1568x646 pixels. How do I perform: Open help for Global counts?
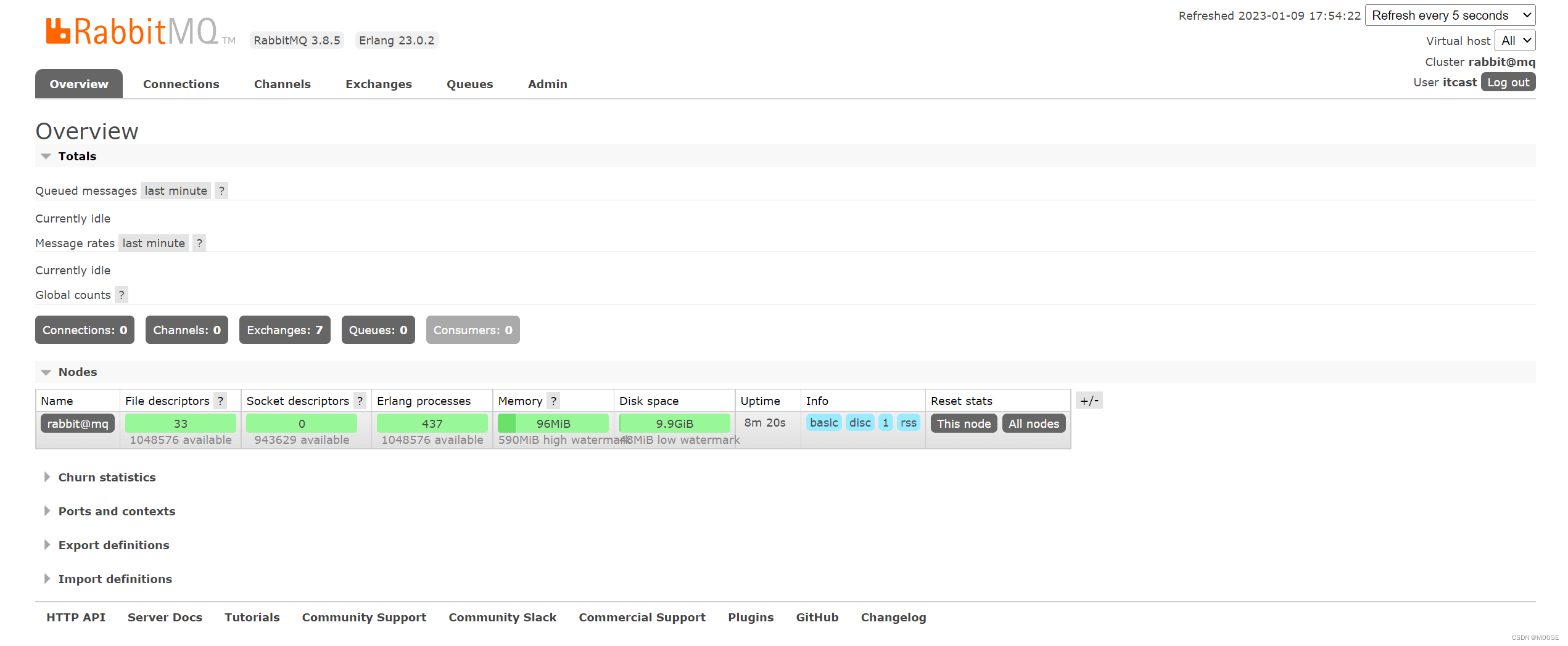tap(122, 295)
